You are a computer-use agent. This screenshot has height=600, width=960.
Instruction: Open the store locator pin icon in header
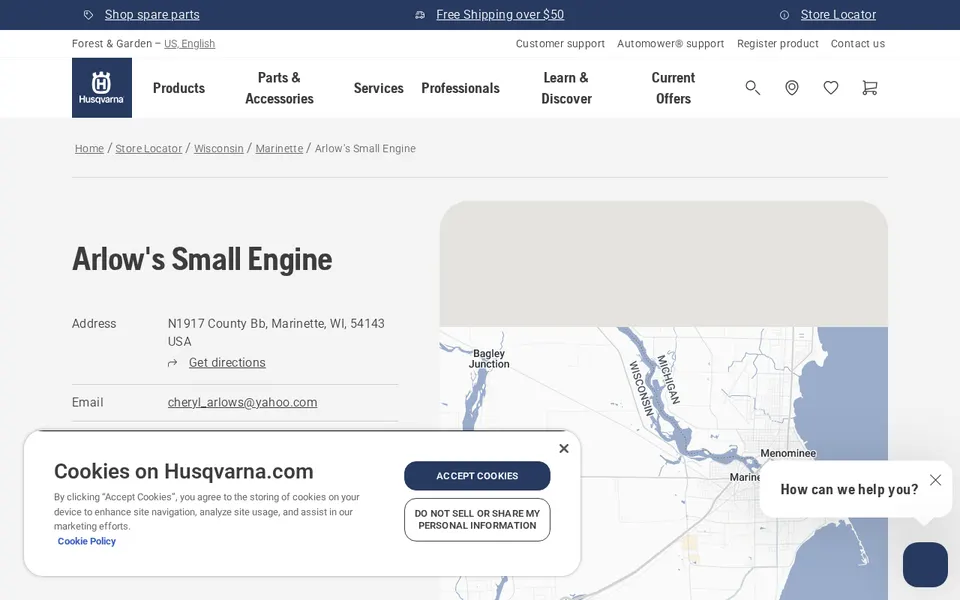(x=792, y=88)
